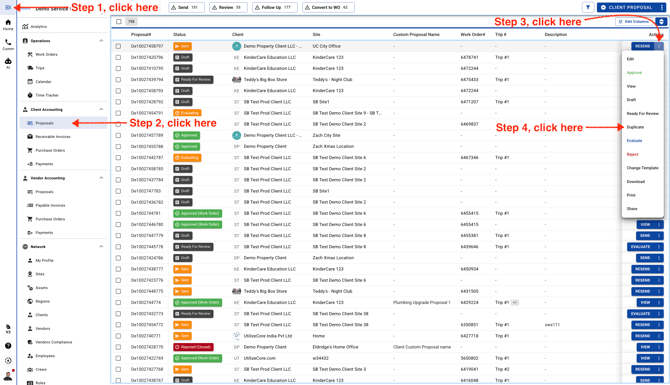The height and width of the screenshot is (385, 670).
Task: Click the Review alert button
Action: [229, 7]
